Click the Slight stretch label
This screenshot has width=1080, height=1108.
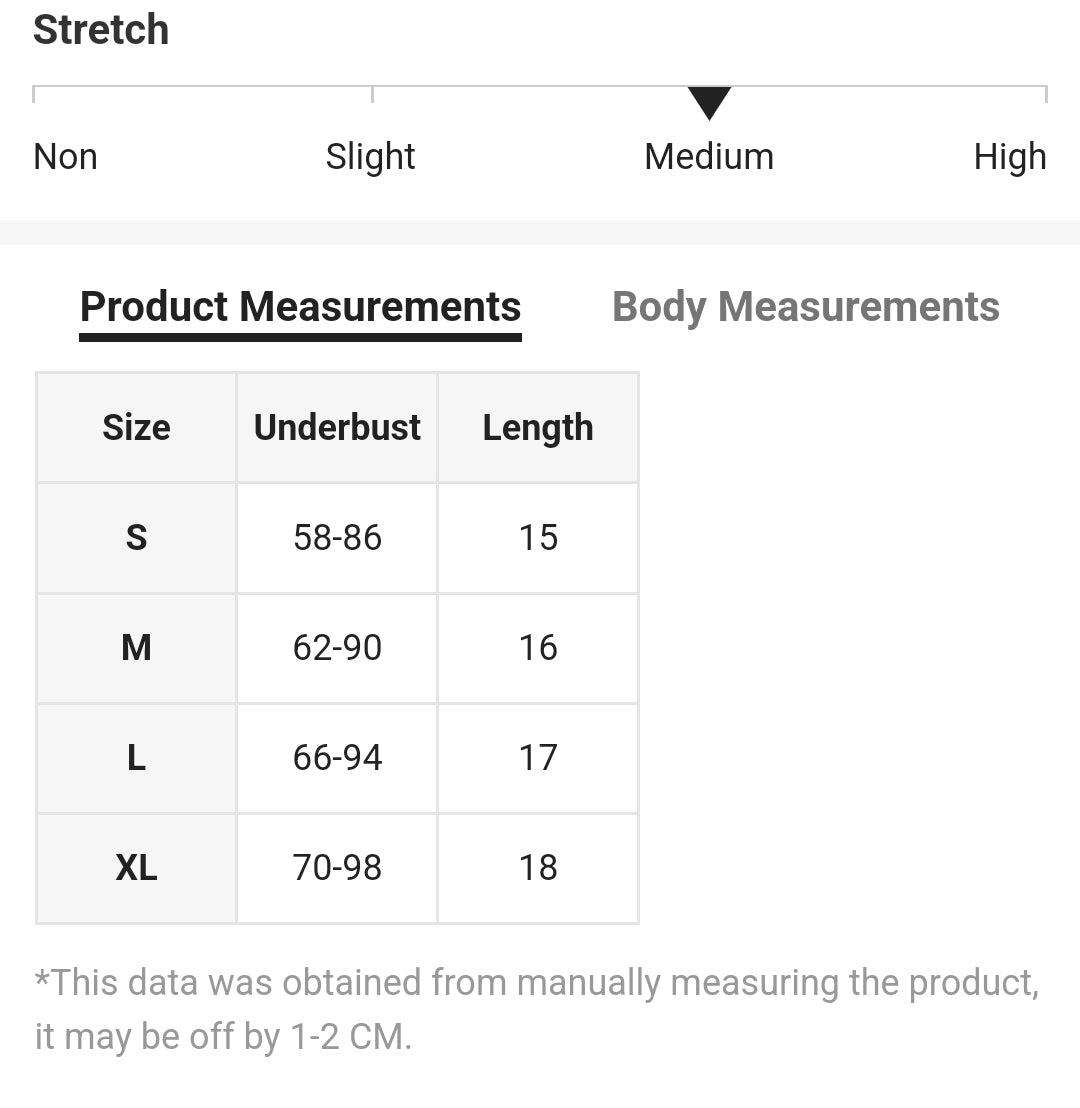[370, 157]
